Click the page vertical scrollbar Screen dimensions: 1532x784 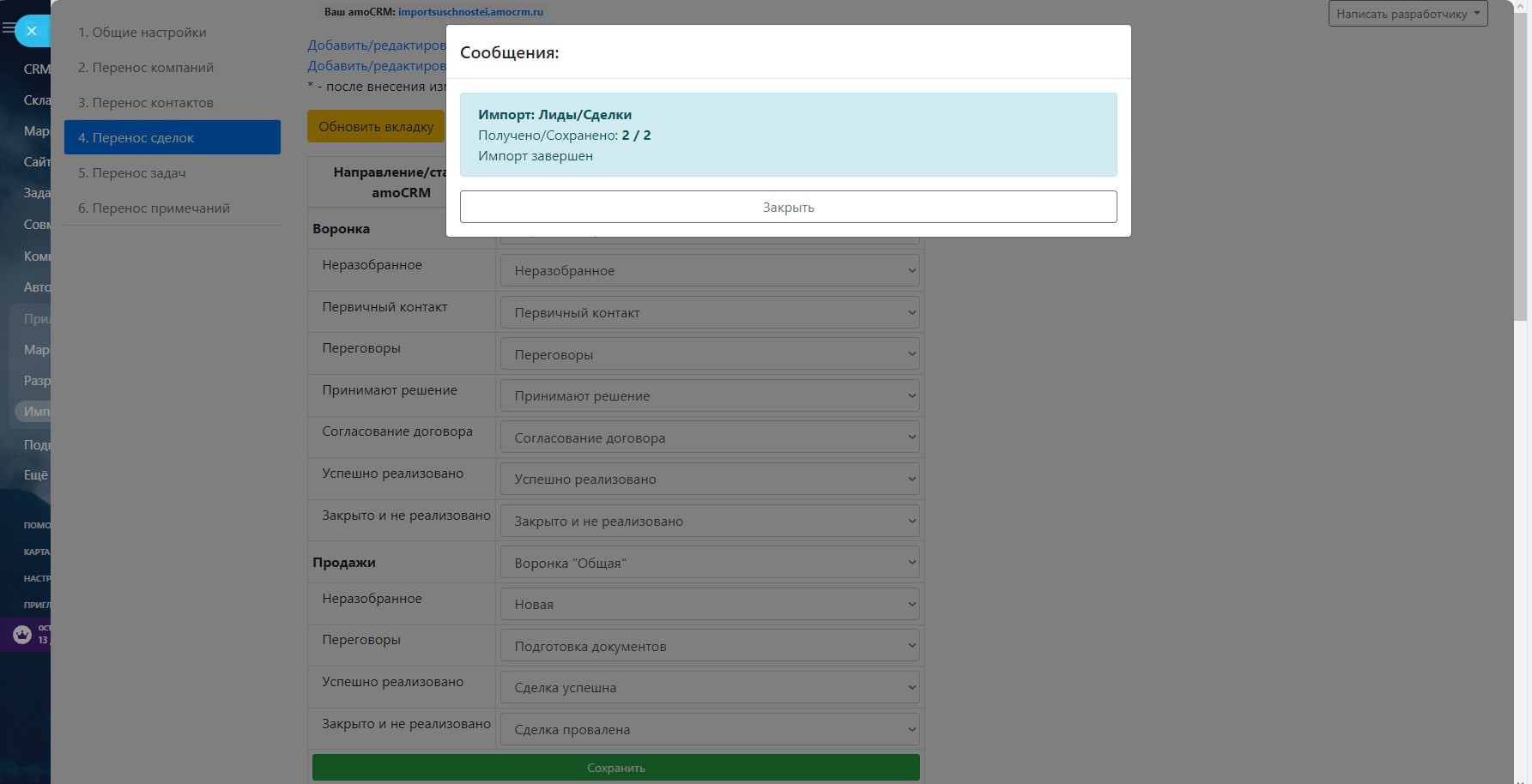(x=1522, y=172)
